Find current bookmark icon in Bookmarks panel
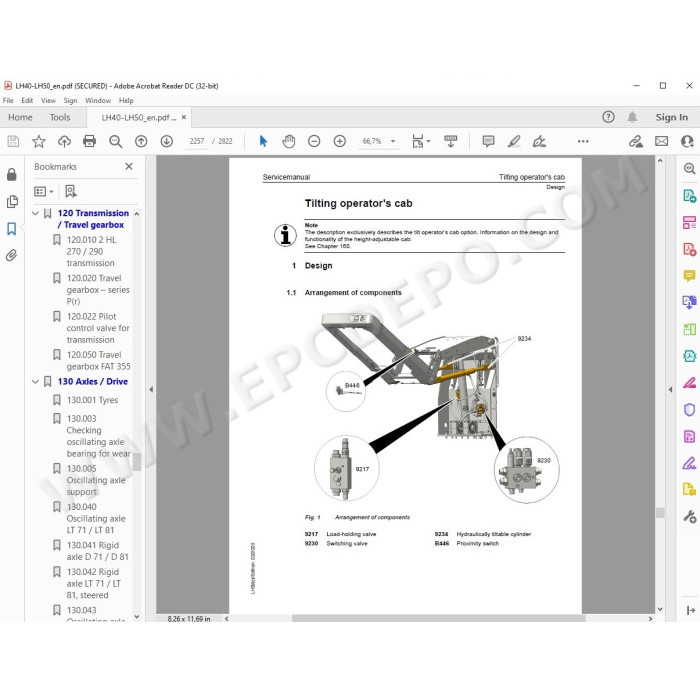Screen dimensions: 700x700 pyautogui.click(x=71, y=192)
